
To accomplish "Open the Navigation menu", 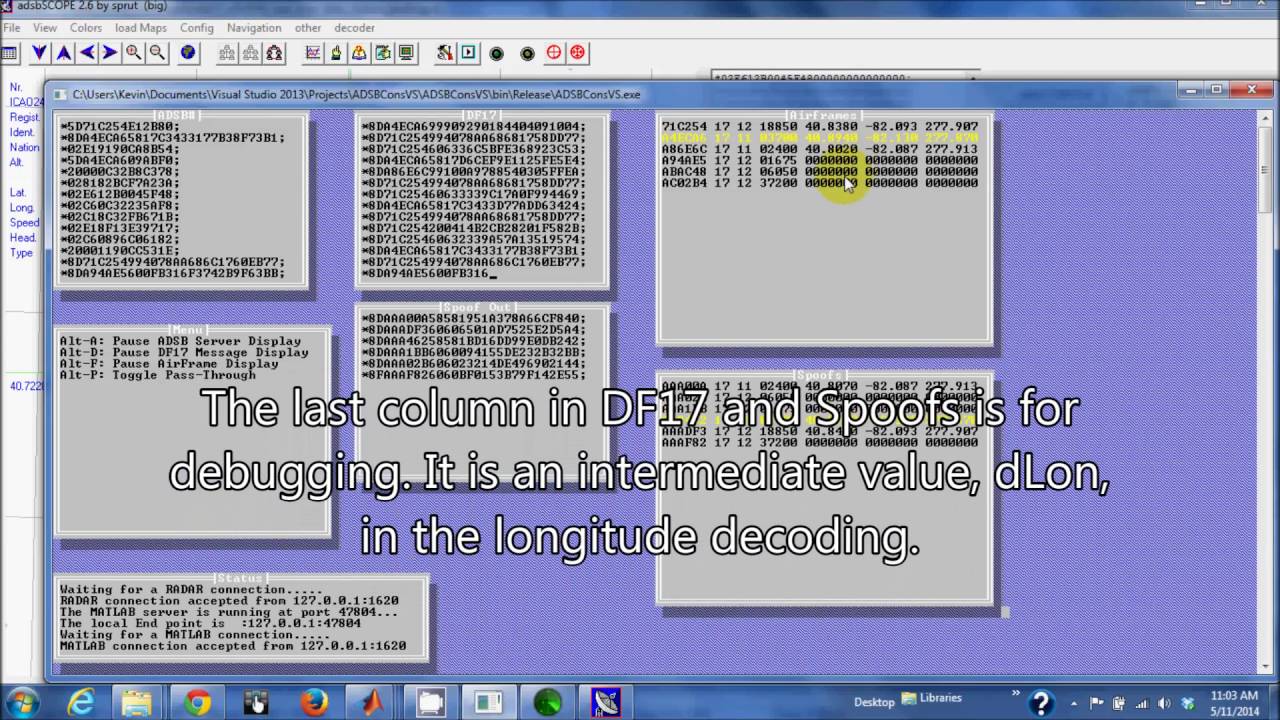I will pyautogui.click(x=254, y=28).
